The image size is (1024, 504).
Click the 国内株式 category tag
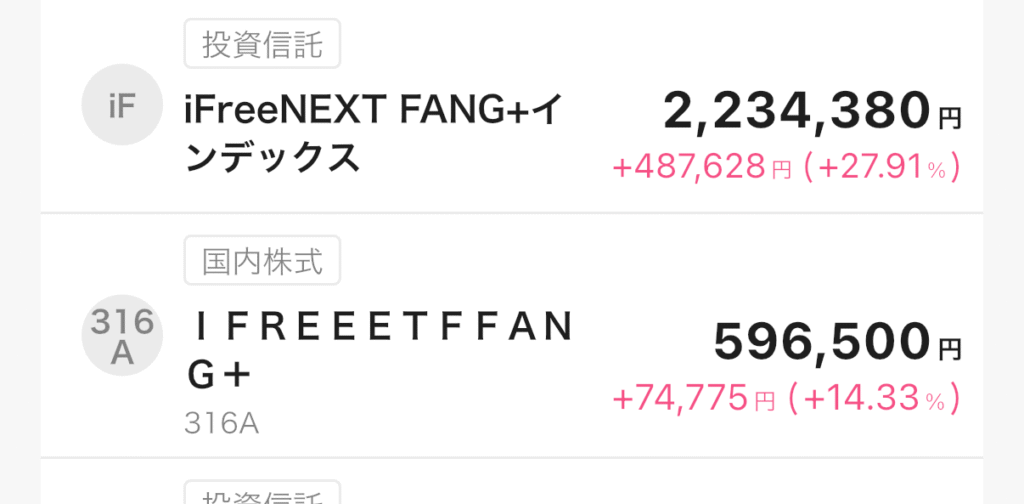(263, 261)
